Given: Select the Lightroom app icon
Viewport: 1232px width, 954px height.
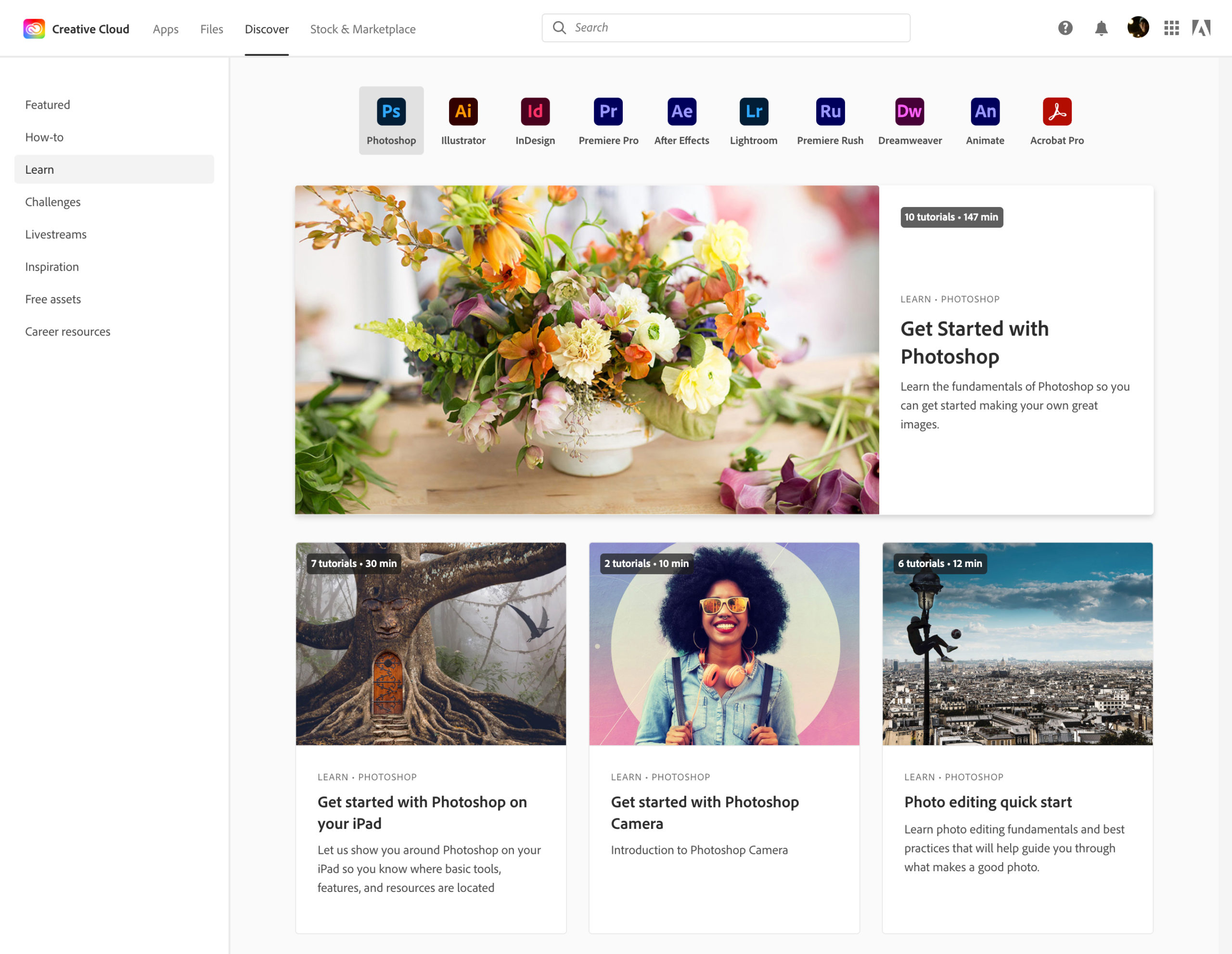Looking at the screenshot, I should tap(754, 111).
